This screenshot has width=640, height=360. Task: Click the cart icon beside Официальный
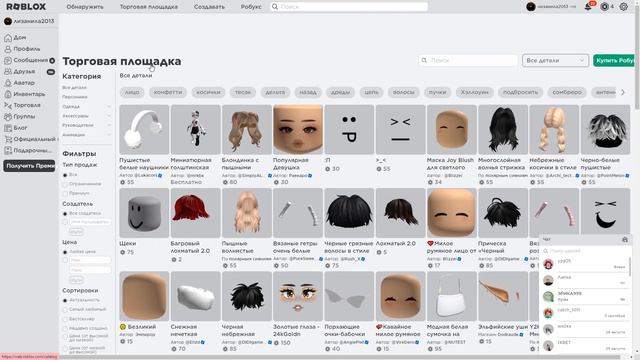tap(8, 139)
